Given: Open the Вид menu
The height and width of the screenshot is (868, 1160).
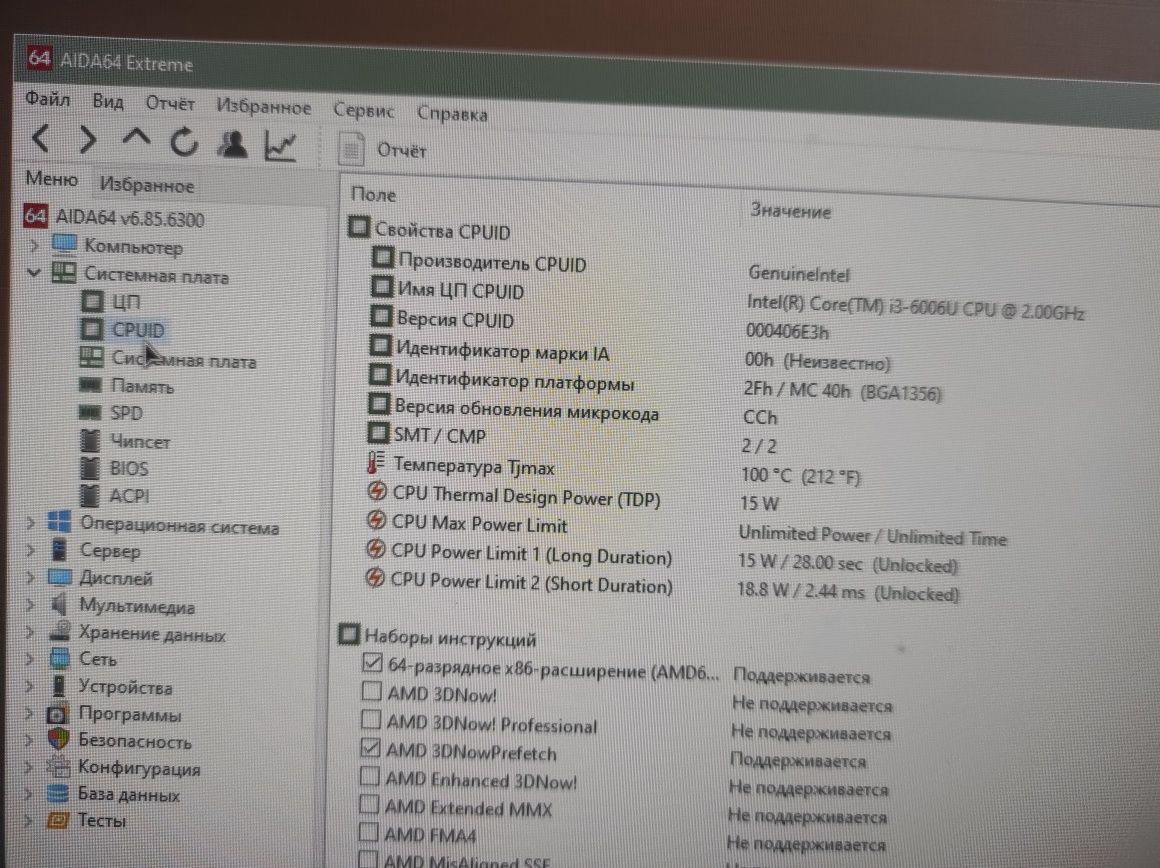Looking at the screenshot, I should click(108, 101).
